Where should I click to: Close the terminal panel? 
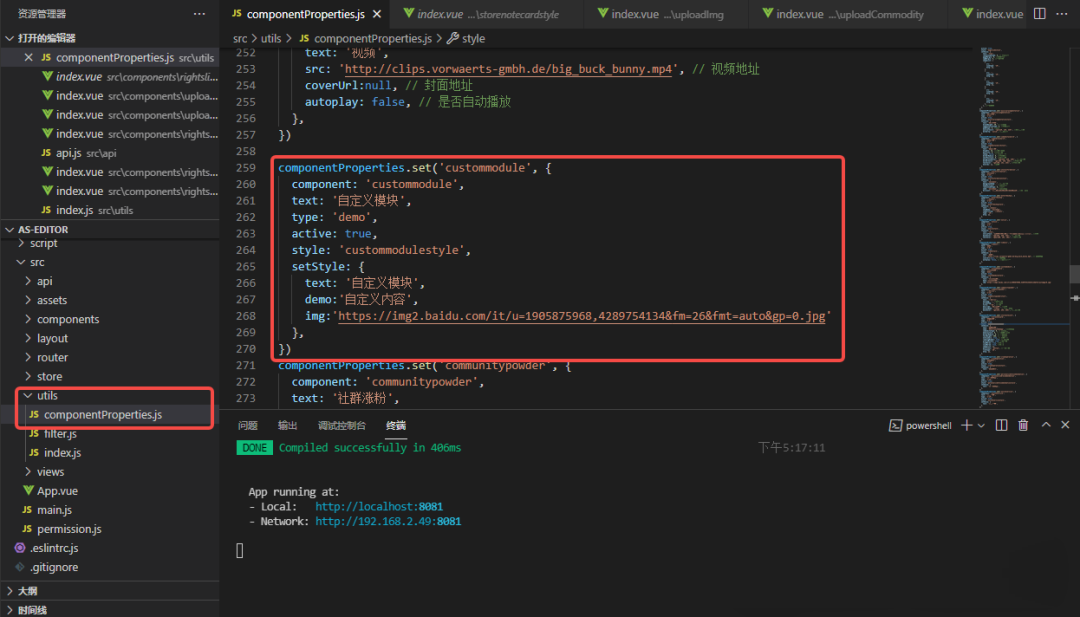1065,425
